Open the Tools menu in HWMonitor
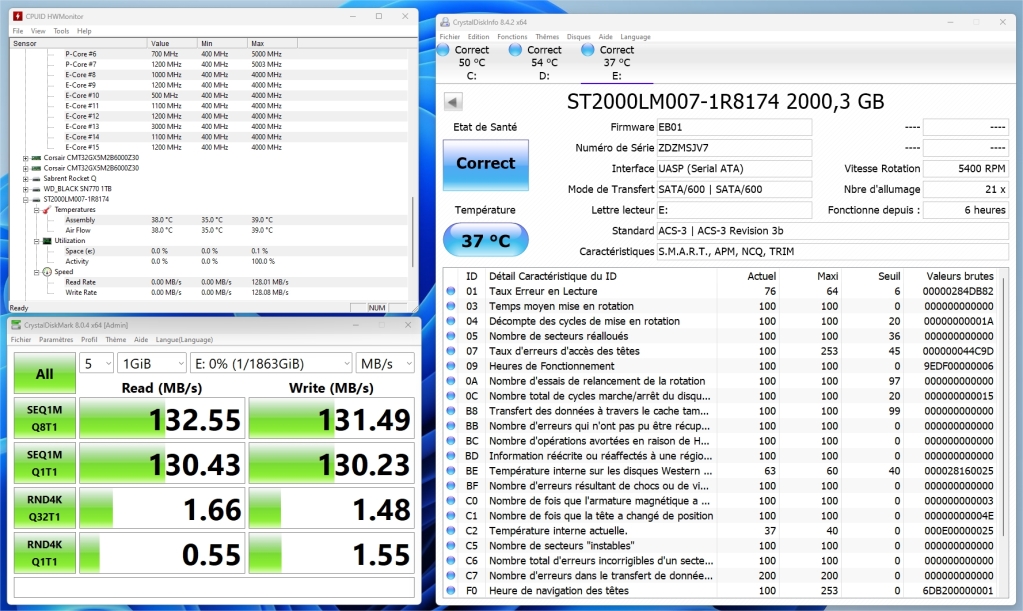Viewport: 1023px width, 611px height. 61,31
